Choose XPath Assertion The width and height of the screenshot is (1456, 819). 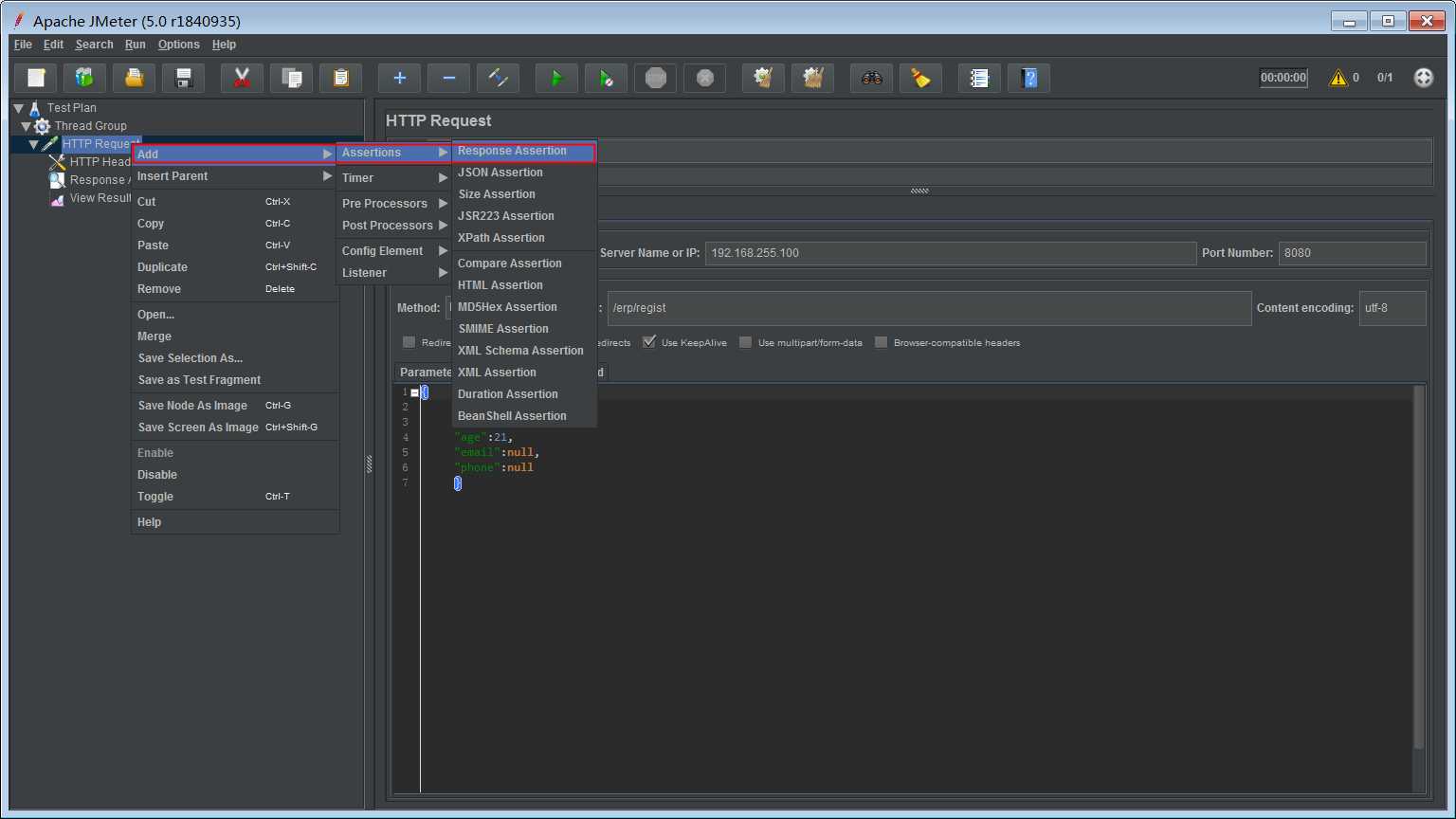click(524, 238)
